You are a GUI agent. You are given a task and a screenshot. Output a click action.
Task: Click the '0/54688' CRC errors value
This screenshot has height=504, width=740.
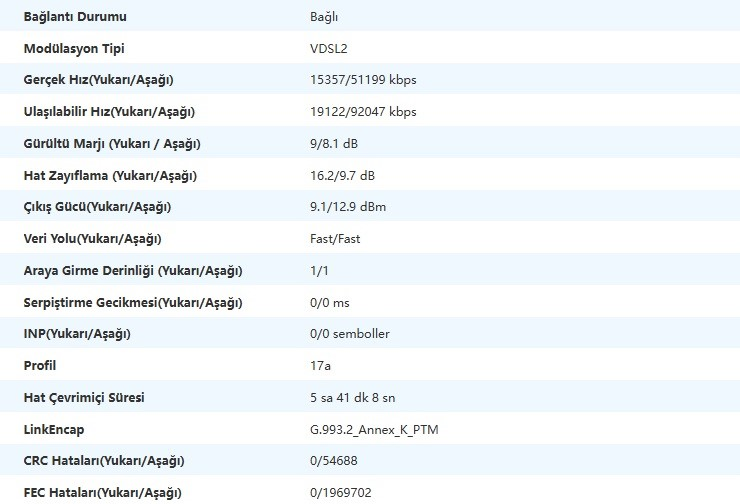pyautogui.click(x=334, y=461)
